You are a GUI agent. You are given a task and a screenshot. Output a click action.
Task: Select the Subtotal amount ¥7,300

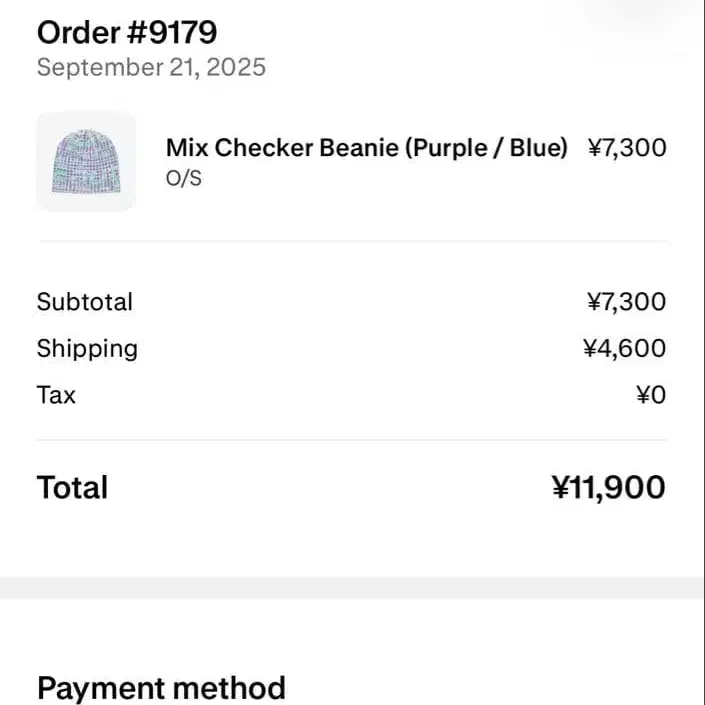click(x=626, y=302)
